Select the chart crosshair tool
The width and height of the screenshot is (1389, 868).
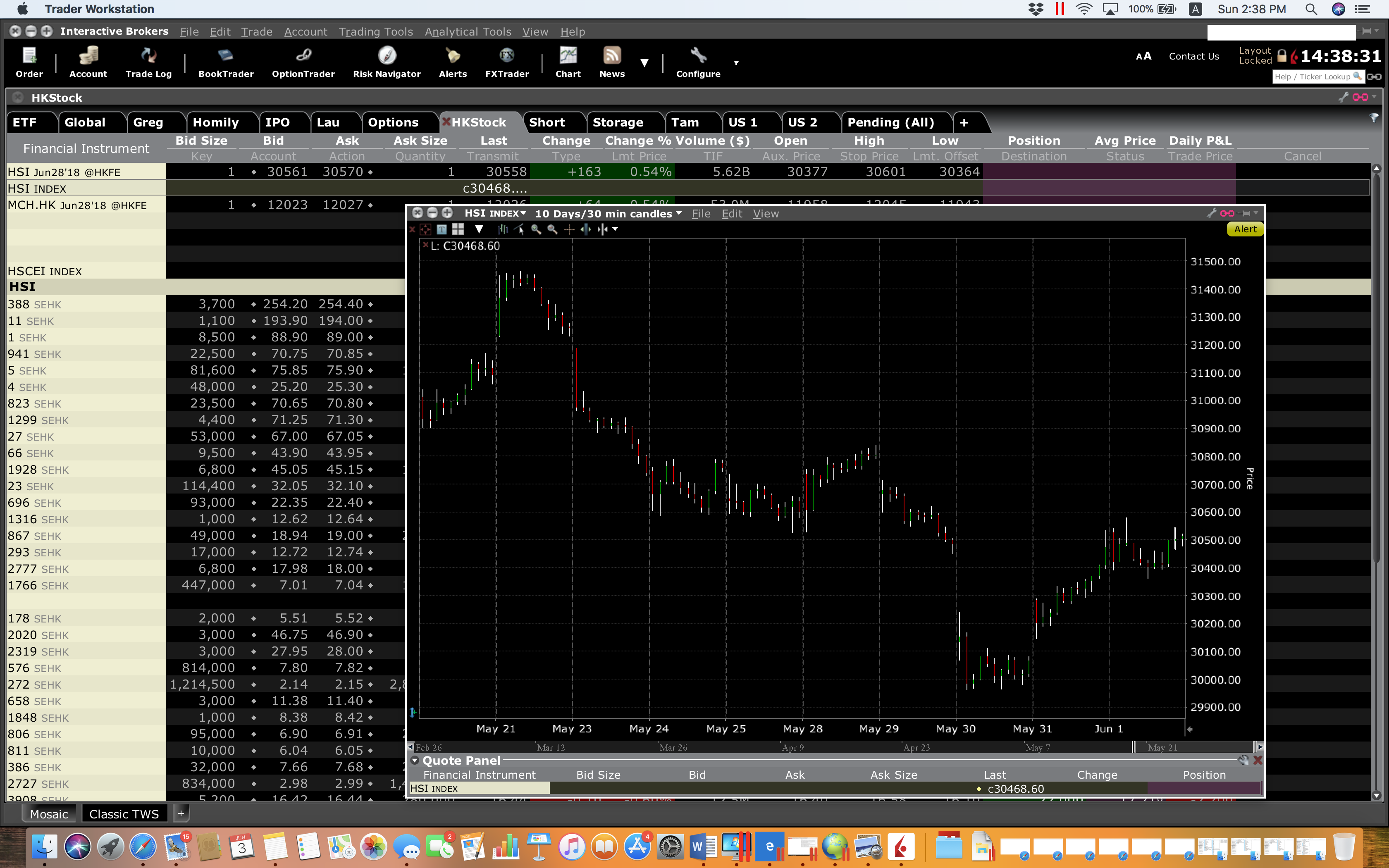click(569, 230)
